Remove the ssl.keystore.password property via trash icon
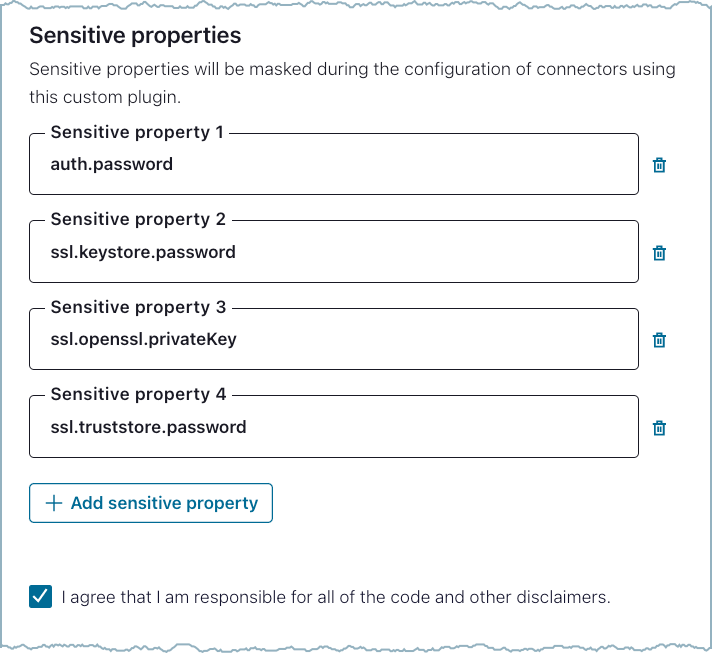Screen dimensions: 712x653 (659, 253)
